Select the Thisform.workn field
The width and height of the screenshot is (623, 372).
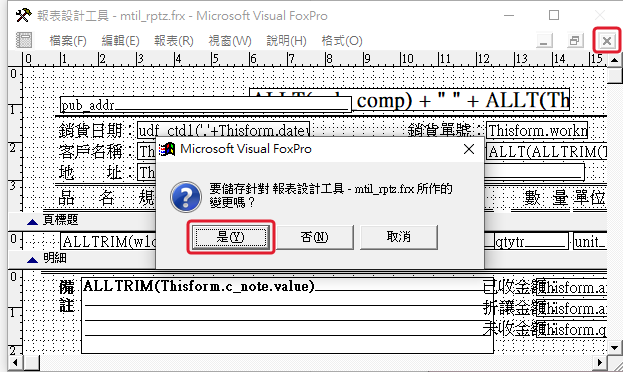537,130
